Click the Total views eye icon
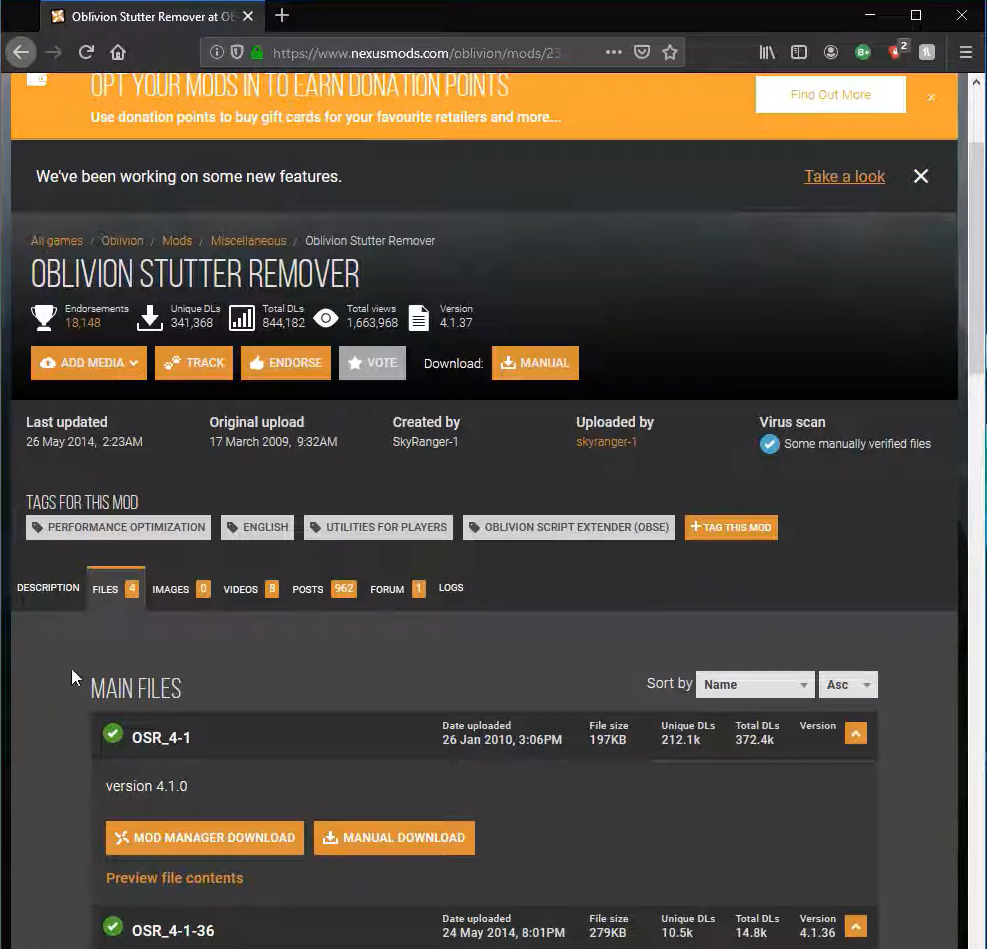Image resolution: width=987 pixels, height=949 pixels. (x=325, y=318)
